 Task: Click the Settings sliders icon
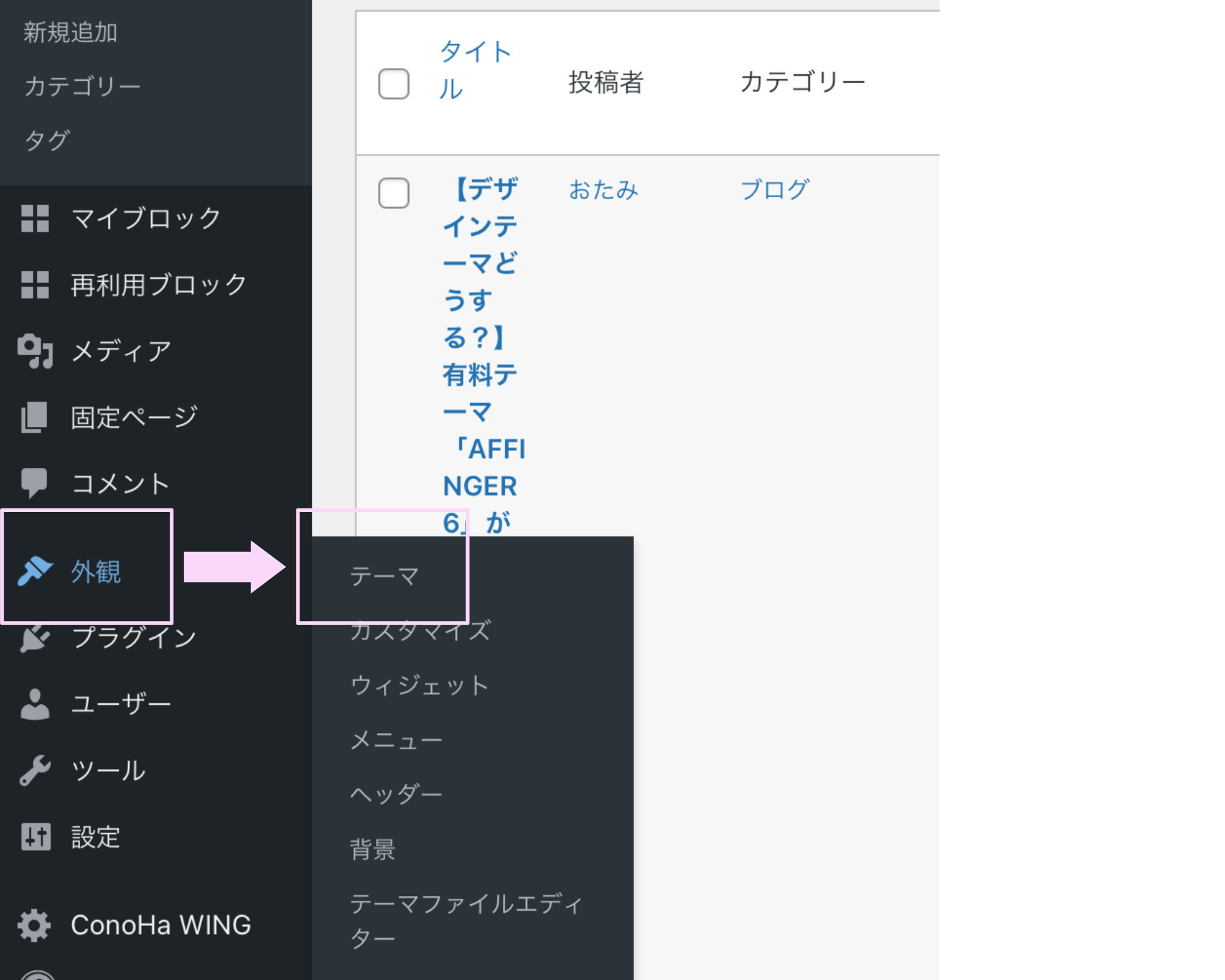click(x=35, y=836)
